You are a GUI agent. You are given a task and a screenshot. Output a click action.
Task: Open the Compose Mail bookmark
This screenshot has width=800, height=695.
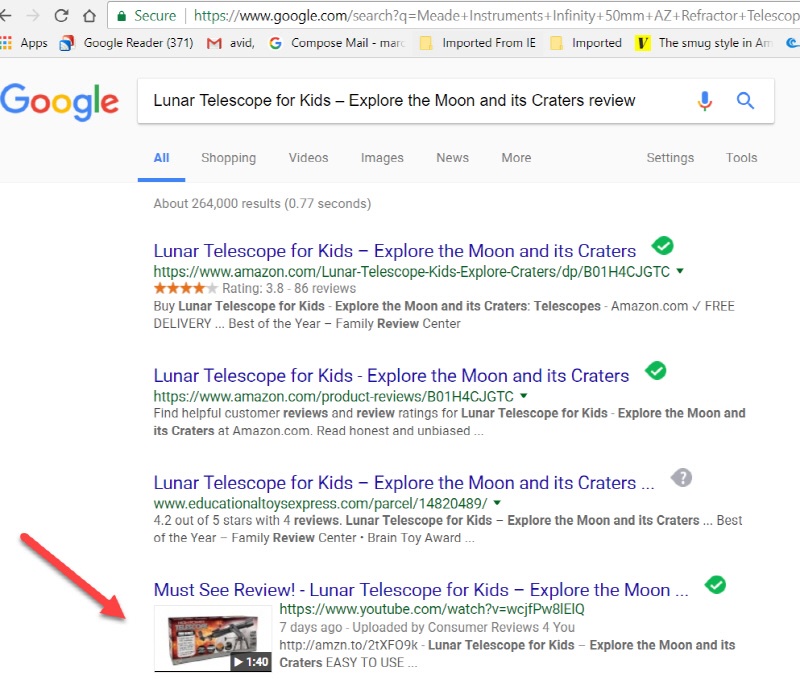click(337, 43)
